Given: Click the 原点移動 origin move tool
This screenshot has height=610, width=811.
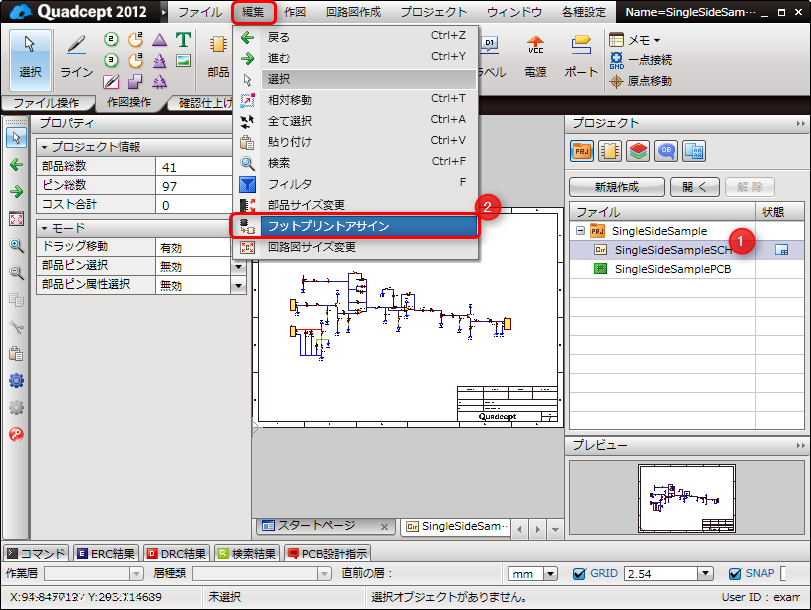Looking at the screenshot, I should point(641,81).
